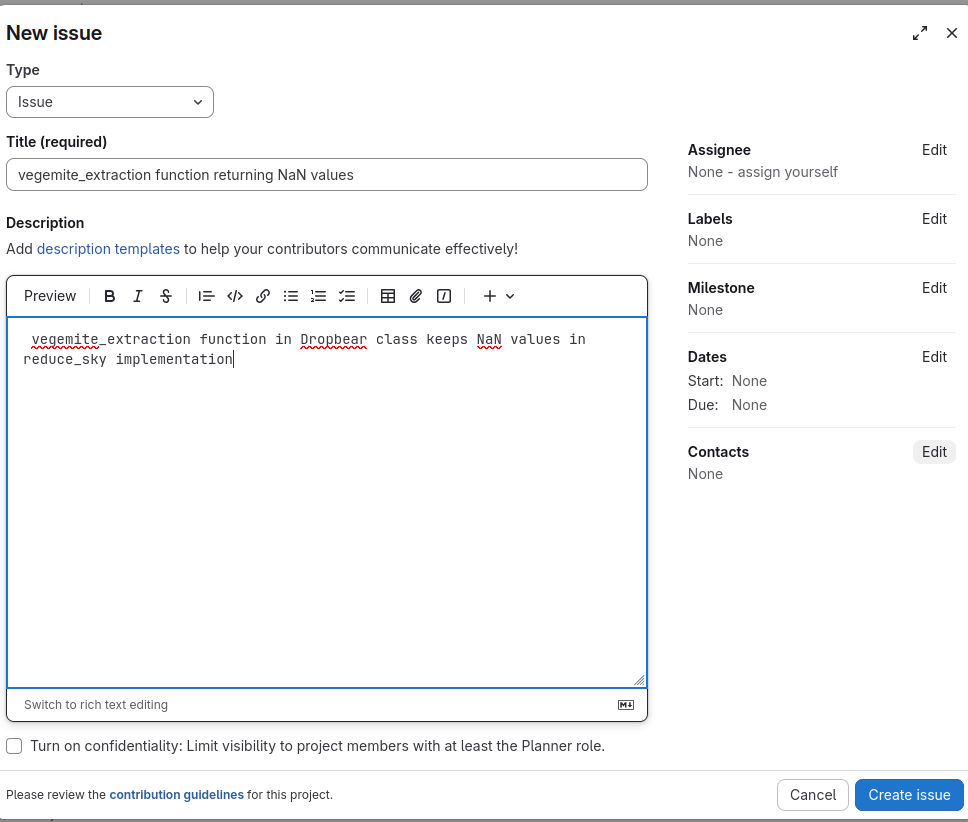Insert a code block using the code icon

235,296
